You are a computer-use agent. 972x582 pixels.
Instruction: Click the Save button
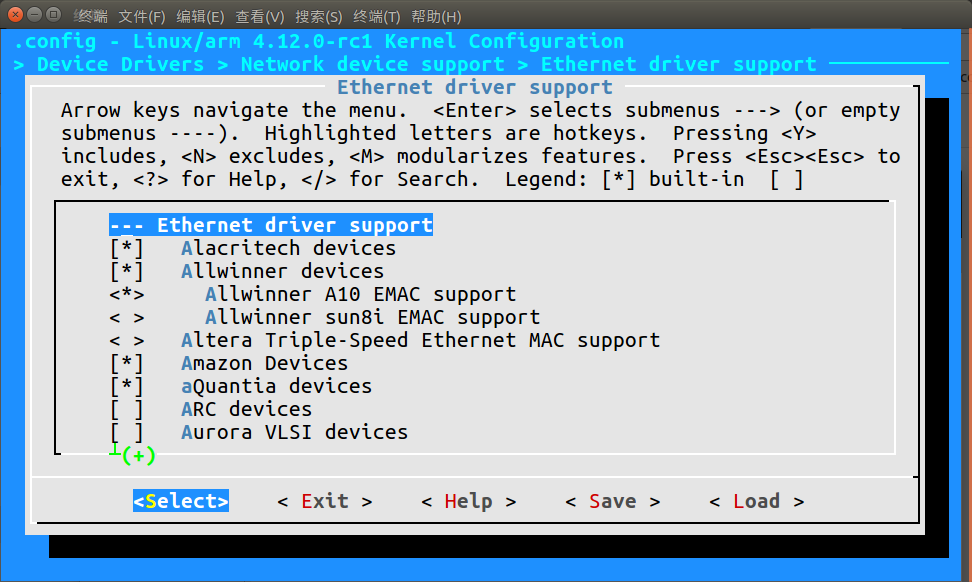tap(612, 501)
